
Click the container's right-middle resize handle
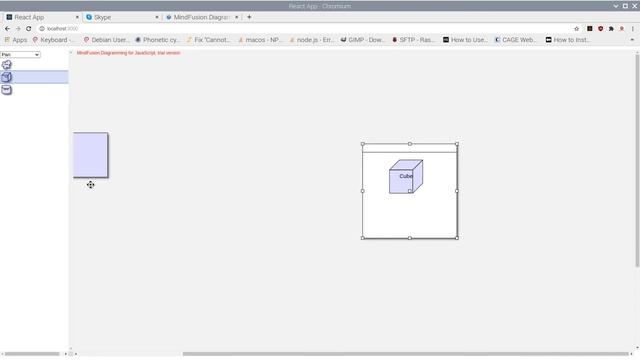[457, 191]
